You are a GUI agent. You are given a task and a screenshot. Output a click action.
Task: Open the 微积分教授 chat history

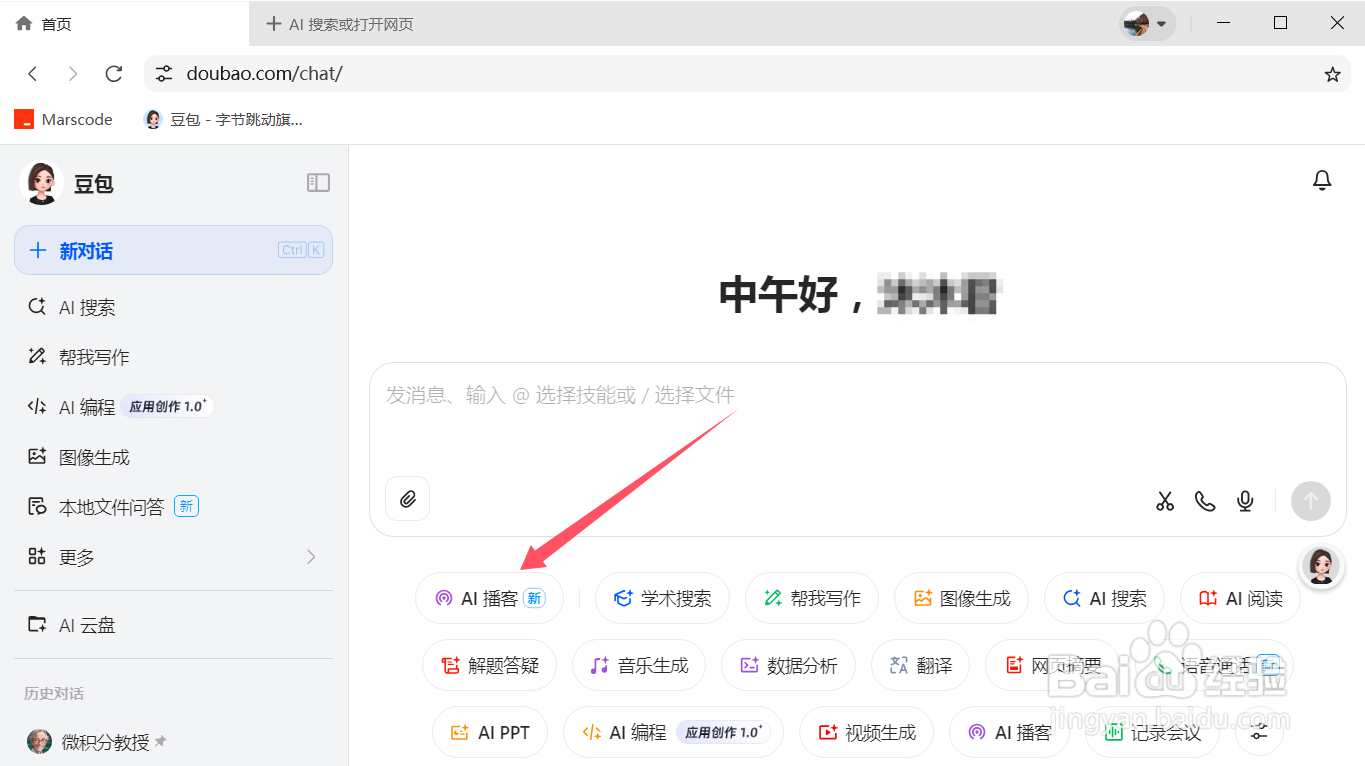click(x=173, y=742)
